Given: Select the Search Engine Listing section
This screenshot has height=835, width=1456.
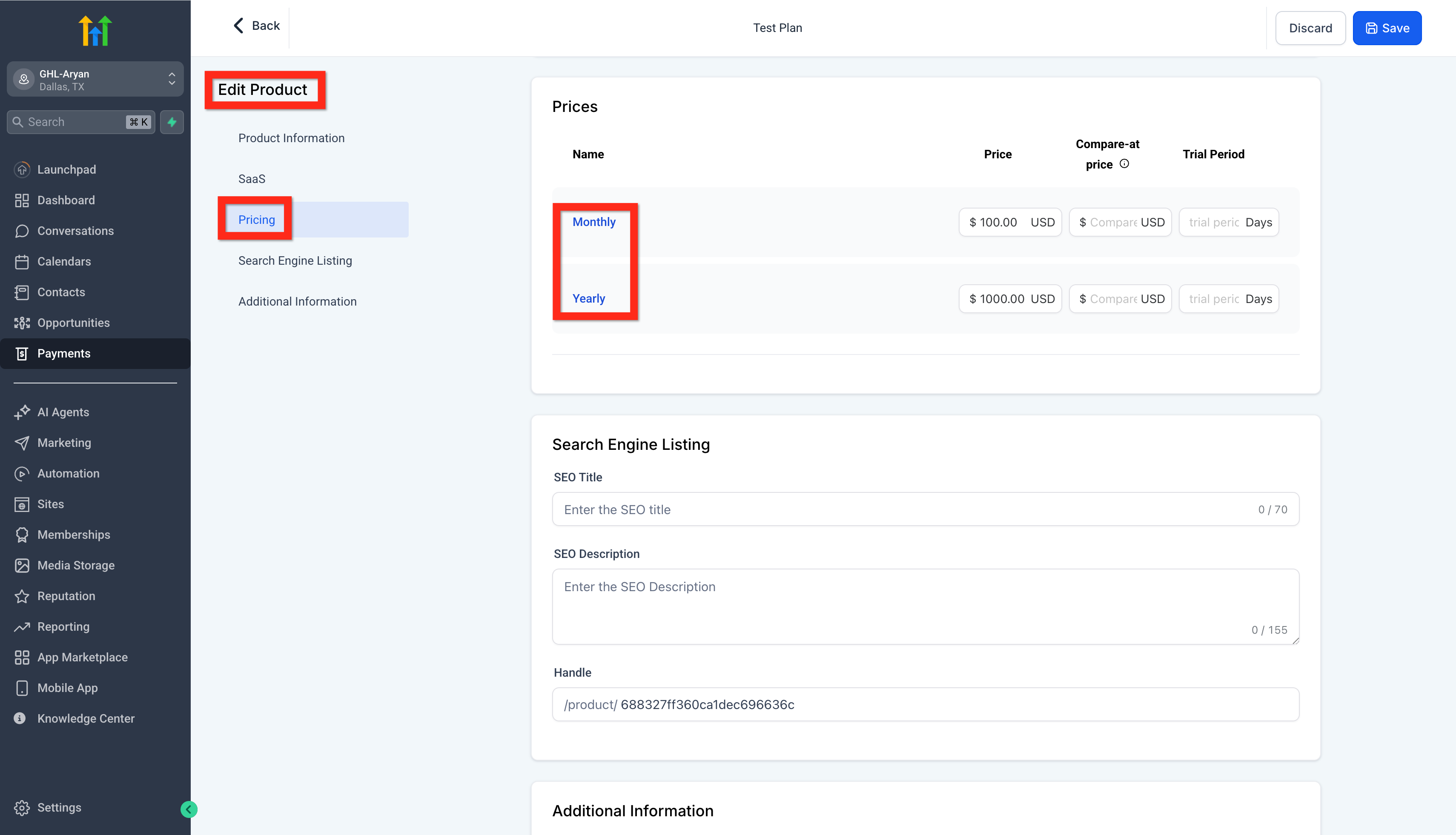Looking at the screenshot, I should [x=295, y=261].
